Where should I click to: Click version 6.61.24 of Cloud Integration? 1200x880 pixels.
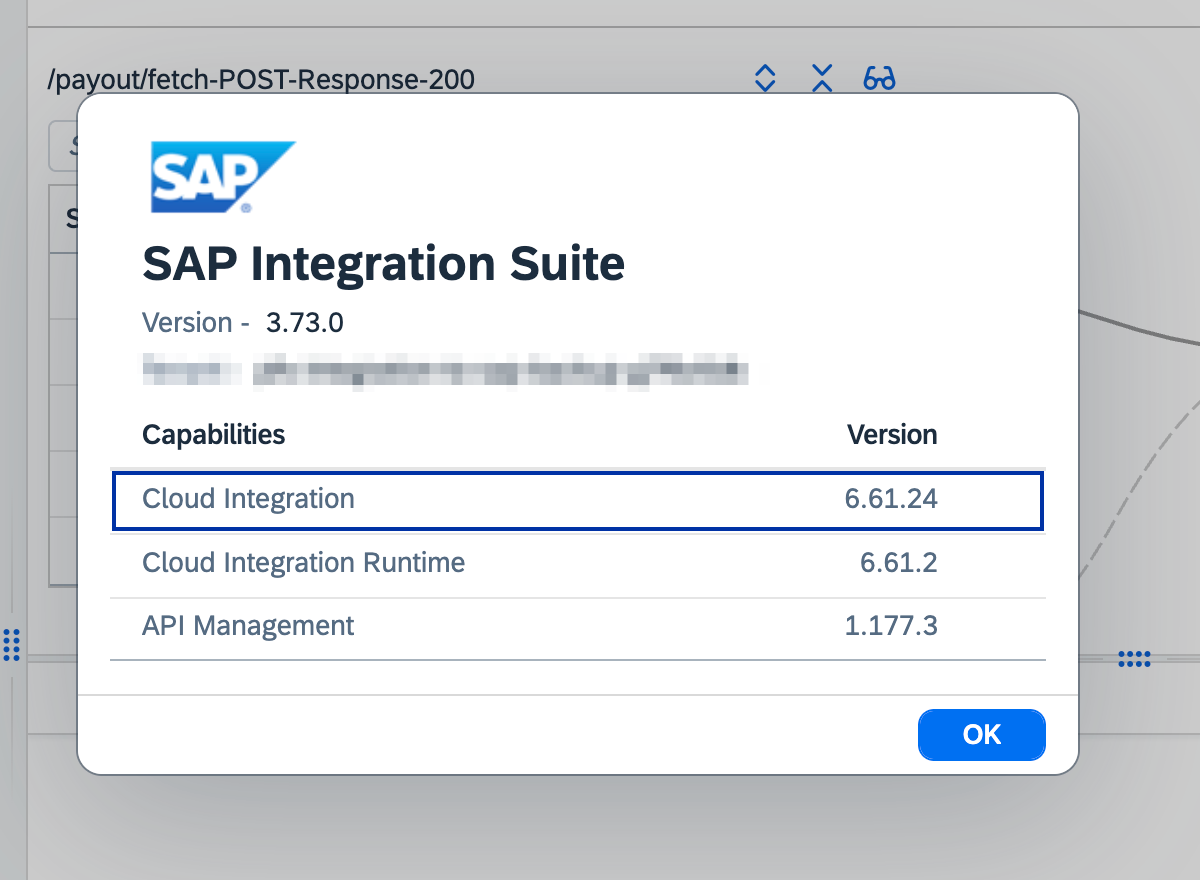click(x=891, y=499)
